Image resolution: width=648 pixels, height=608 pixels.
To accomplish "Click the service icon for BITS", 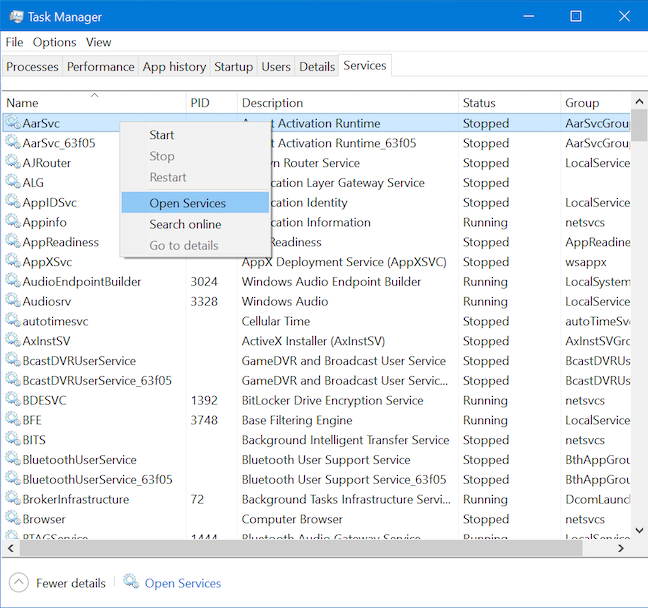I will 13,439.
